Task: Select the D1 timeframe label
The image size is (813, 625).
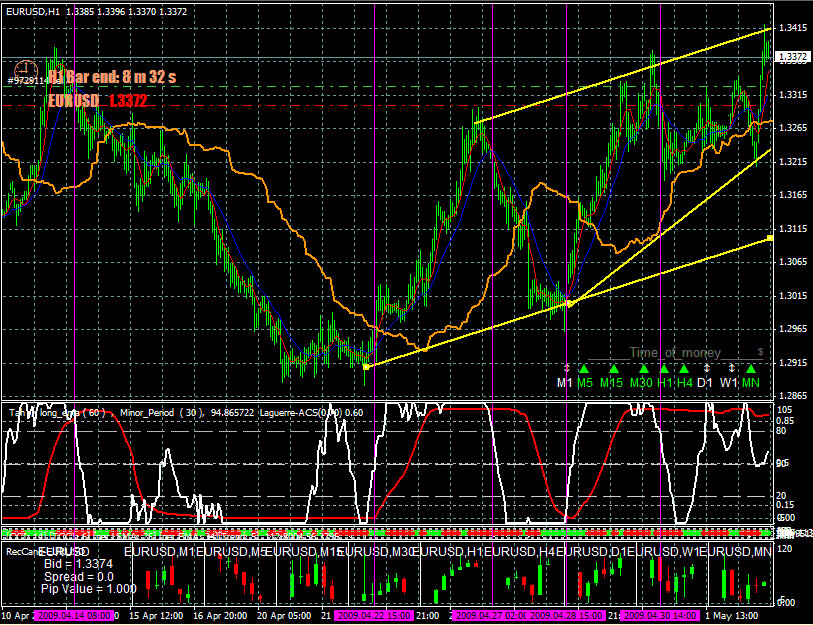Action: (705, 383)
